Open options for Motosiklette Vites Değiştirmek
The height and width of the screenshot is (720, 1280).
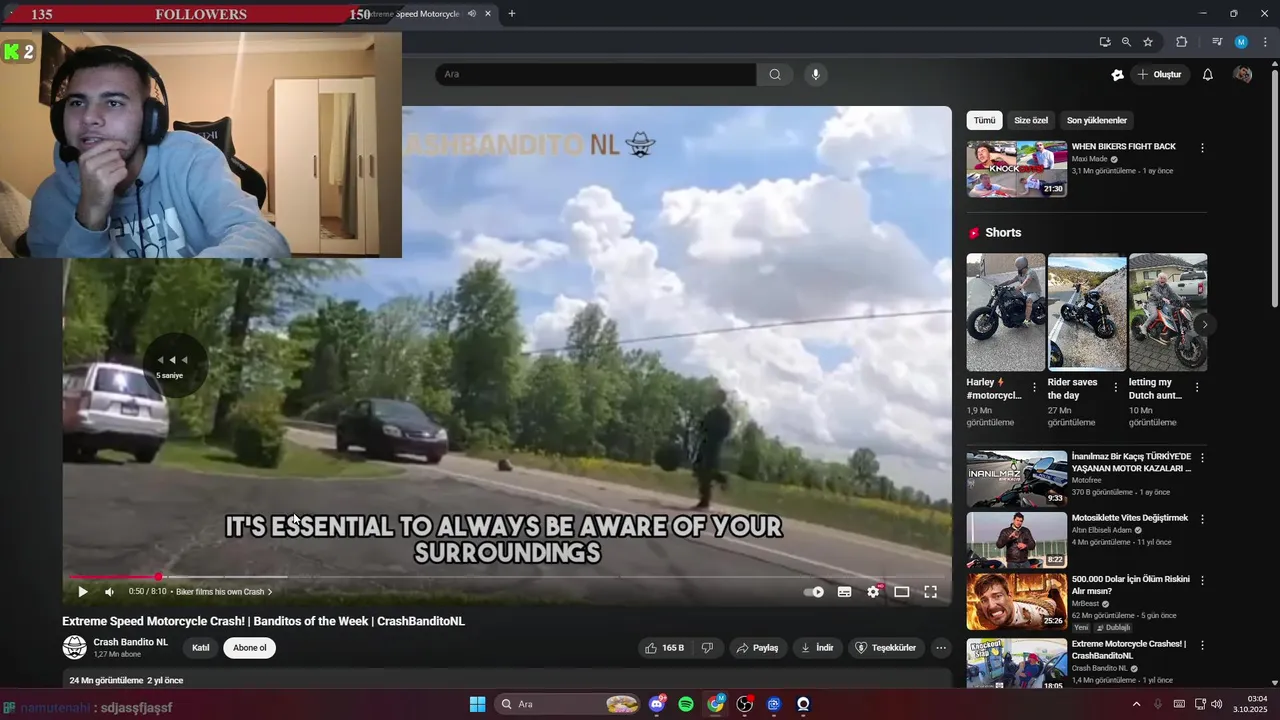point(1202,519)
